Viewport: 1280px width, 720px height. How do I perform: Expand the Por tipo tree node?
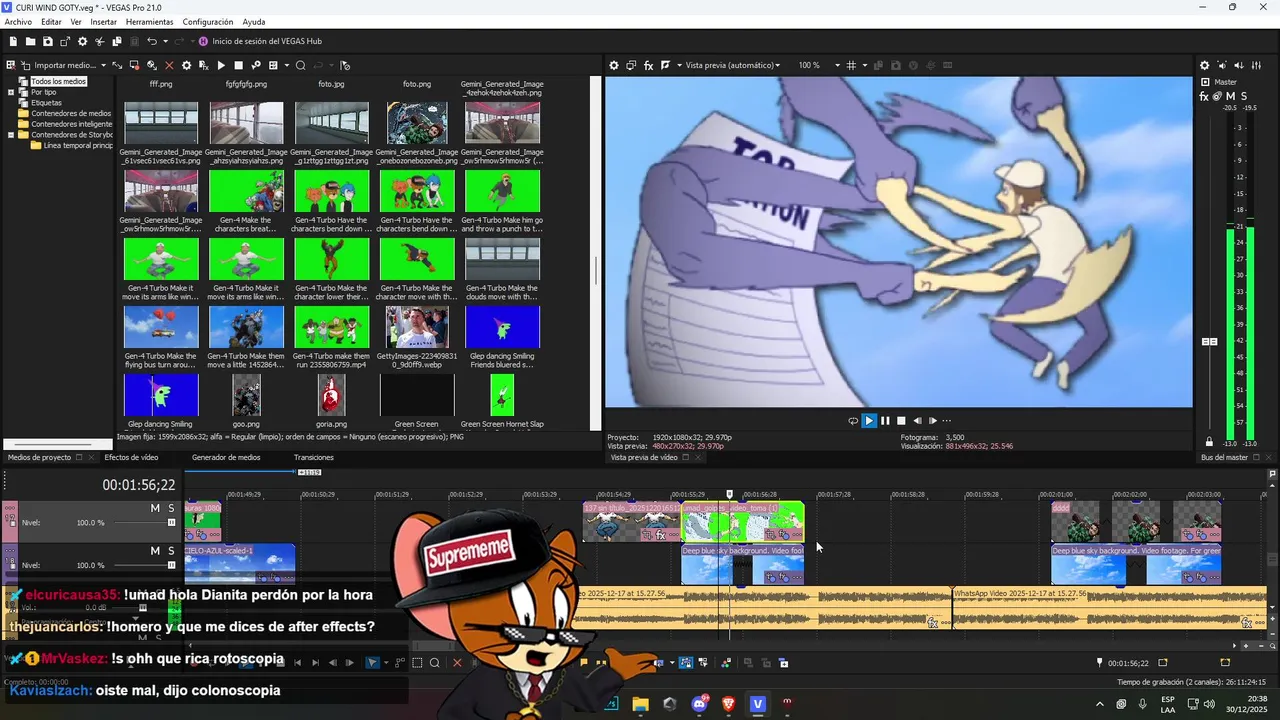pyautogui.click(x=11, y=92)
